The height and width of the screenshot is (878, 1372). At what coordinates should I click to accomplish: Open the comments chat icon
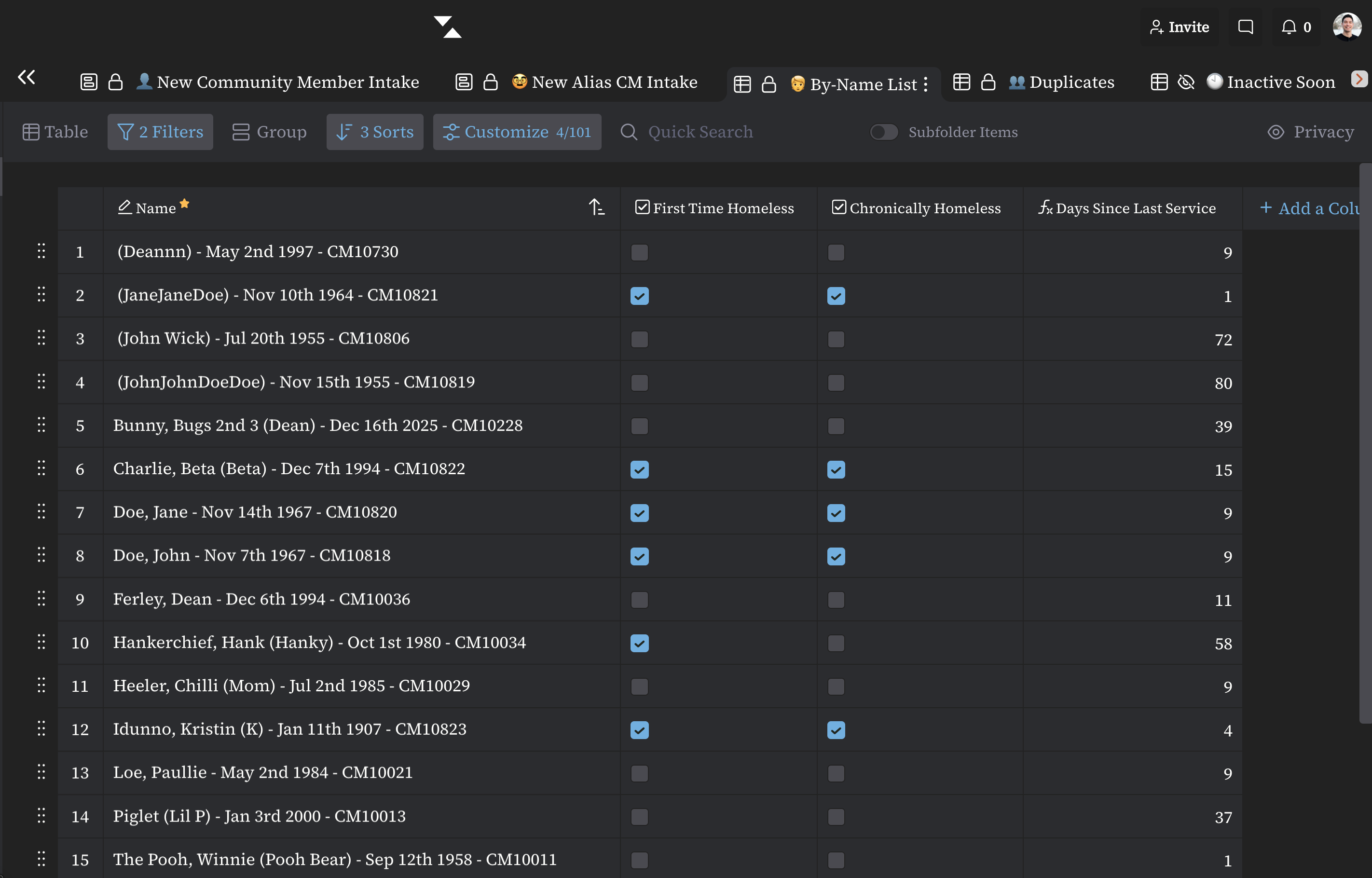(x=1246, y=27)
